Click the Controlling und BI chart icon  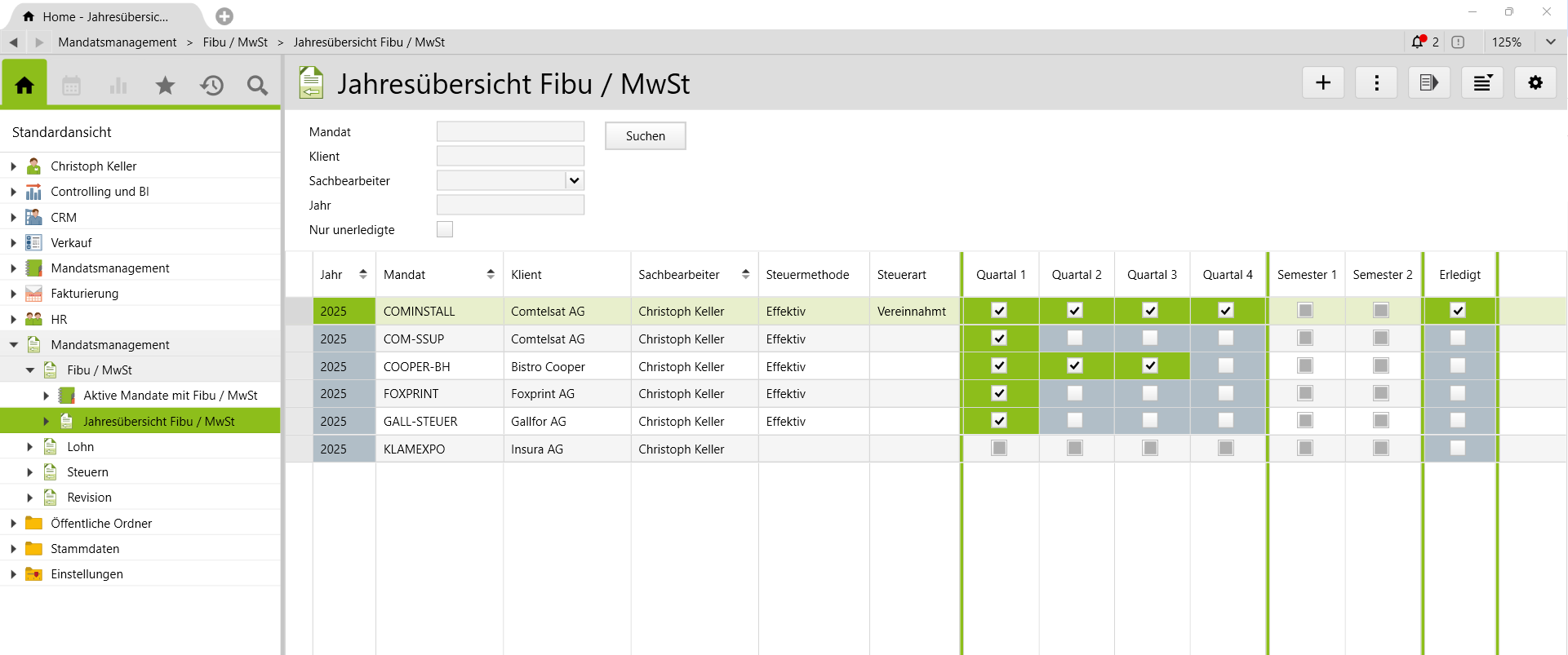pyautogui.click(x=33, y=192)
